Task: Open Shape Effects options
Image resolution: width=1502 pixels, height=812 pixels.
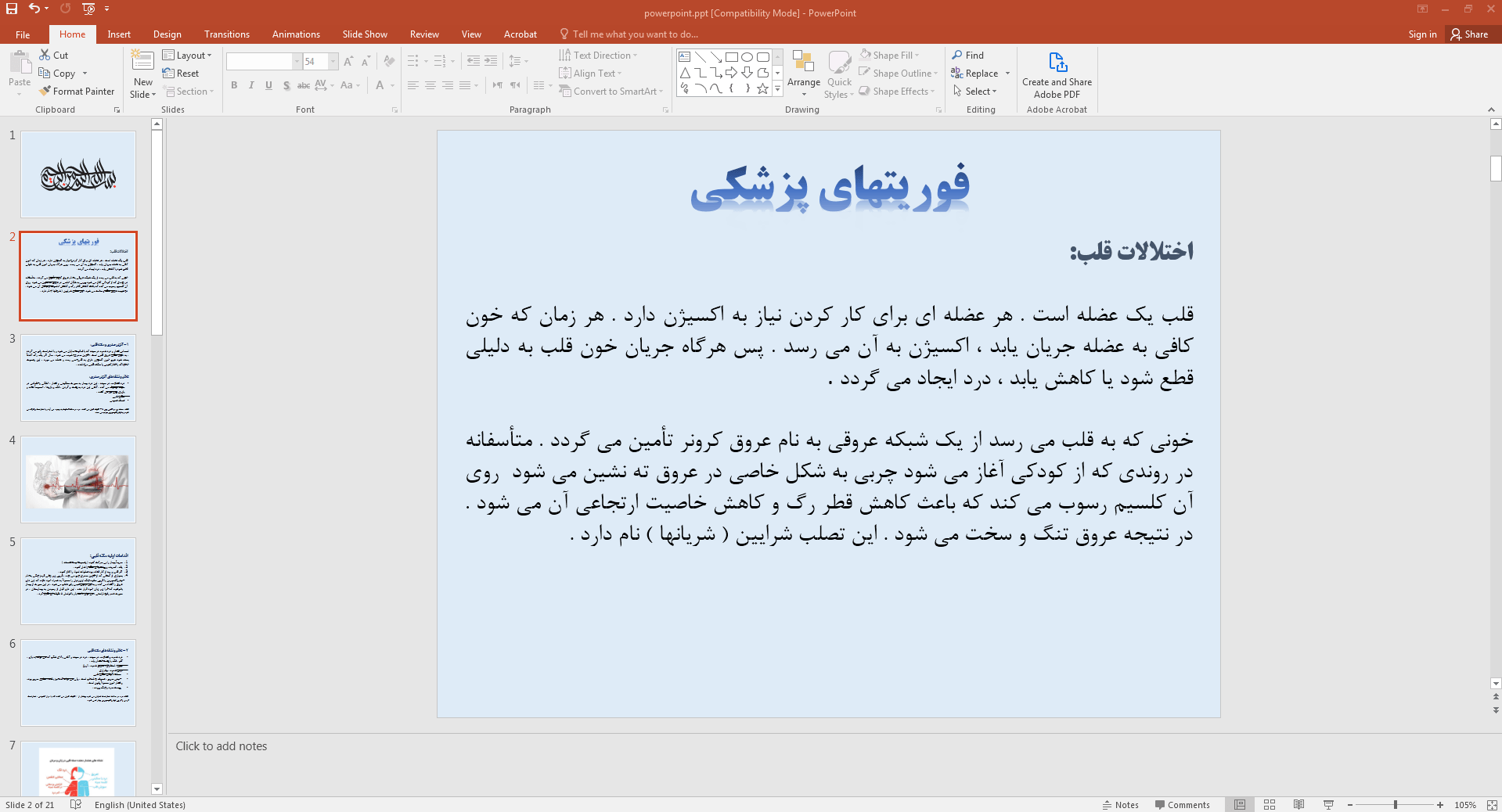Action: click(x=897, y=92)
